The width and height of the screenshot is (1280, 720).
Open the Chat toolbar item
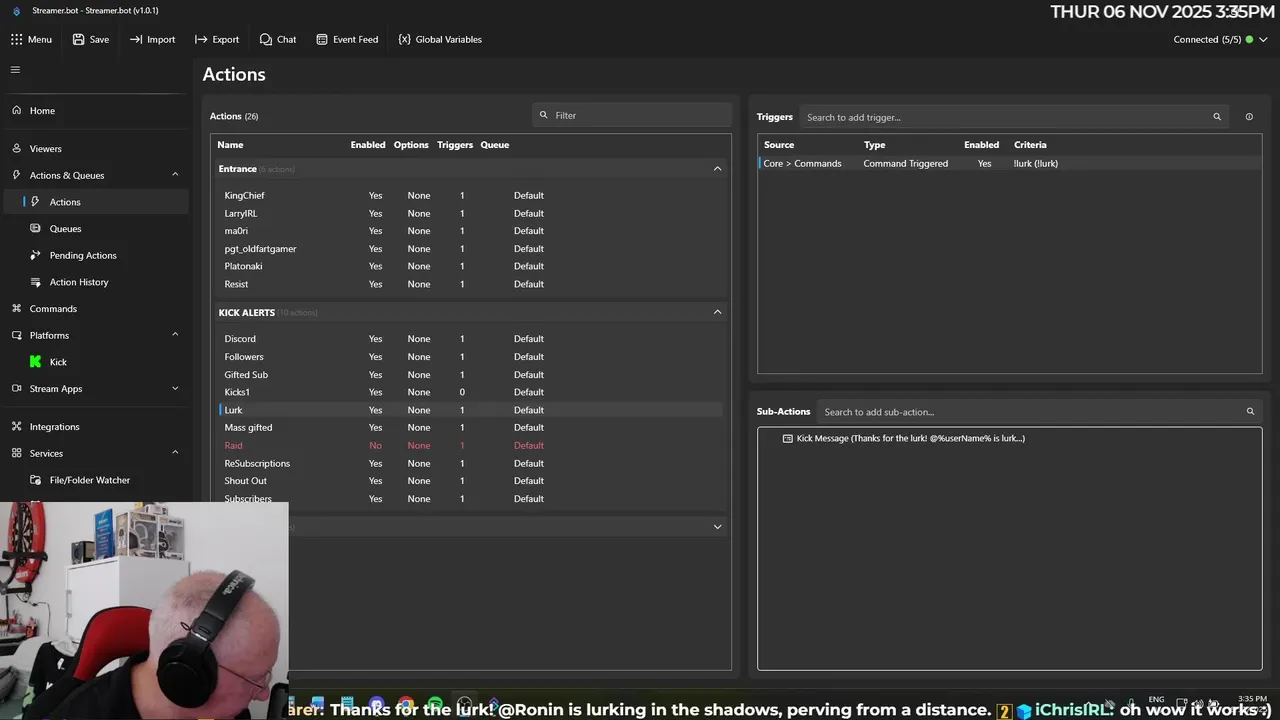point(277,39)
